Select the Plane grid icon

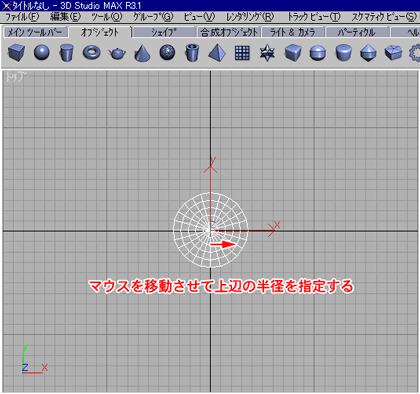tap(242, 53)
